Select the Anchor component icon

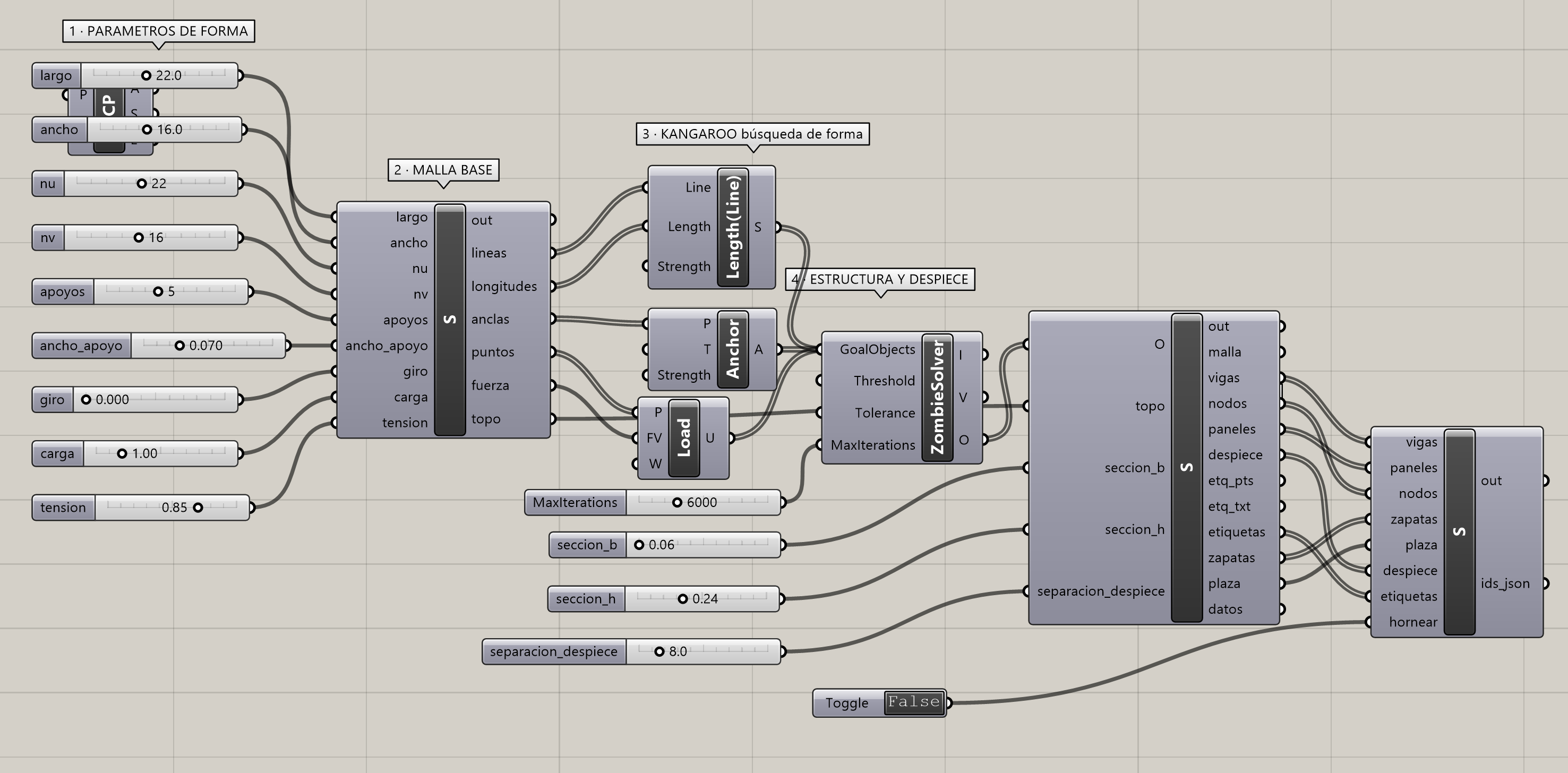pyautogui.click(x=732, y=349)
